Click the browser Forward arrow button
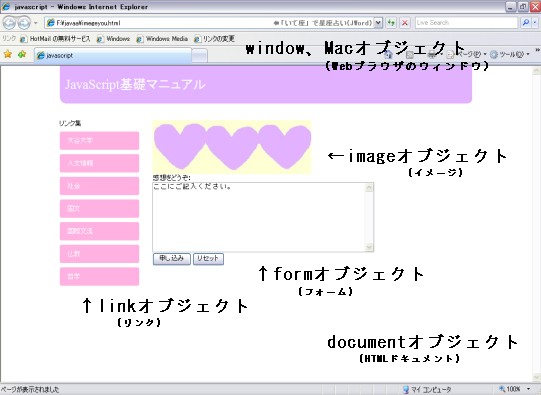The image size is (541, 395). (23, 23)
